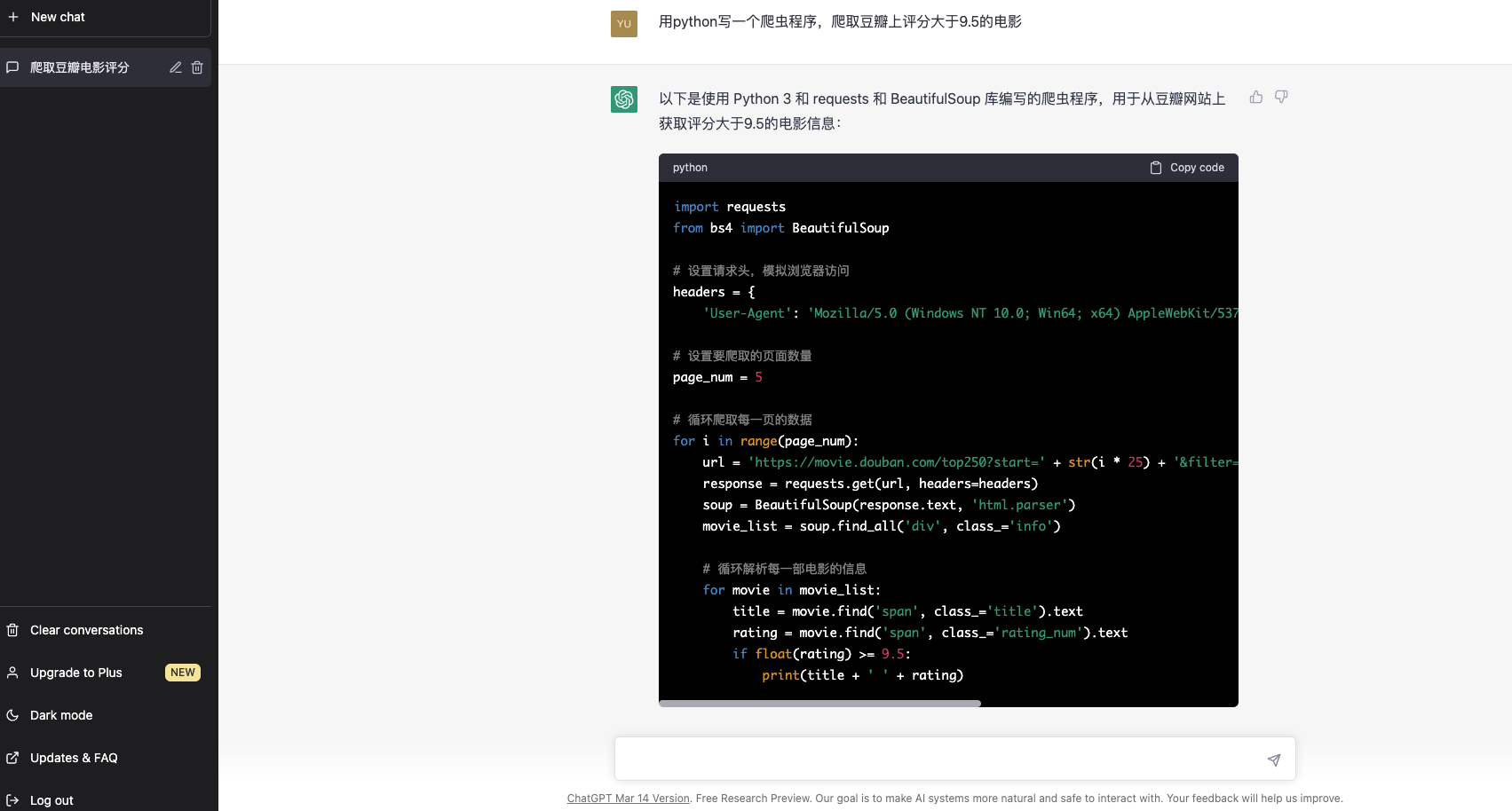Give the response a thumbs down
This screenshot has height=811, width=1512.
pyautogui.click(x=1281, y=97)
